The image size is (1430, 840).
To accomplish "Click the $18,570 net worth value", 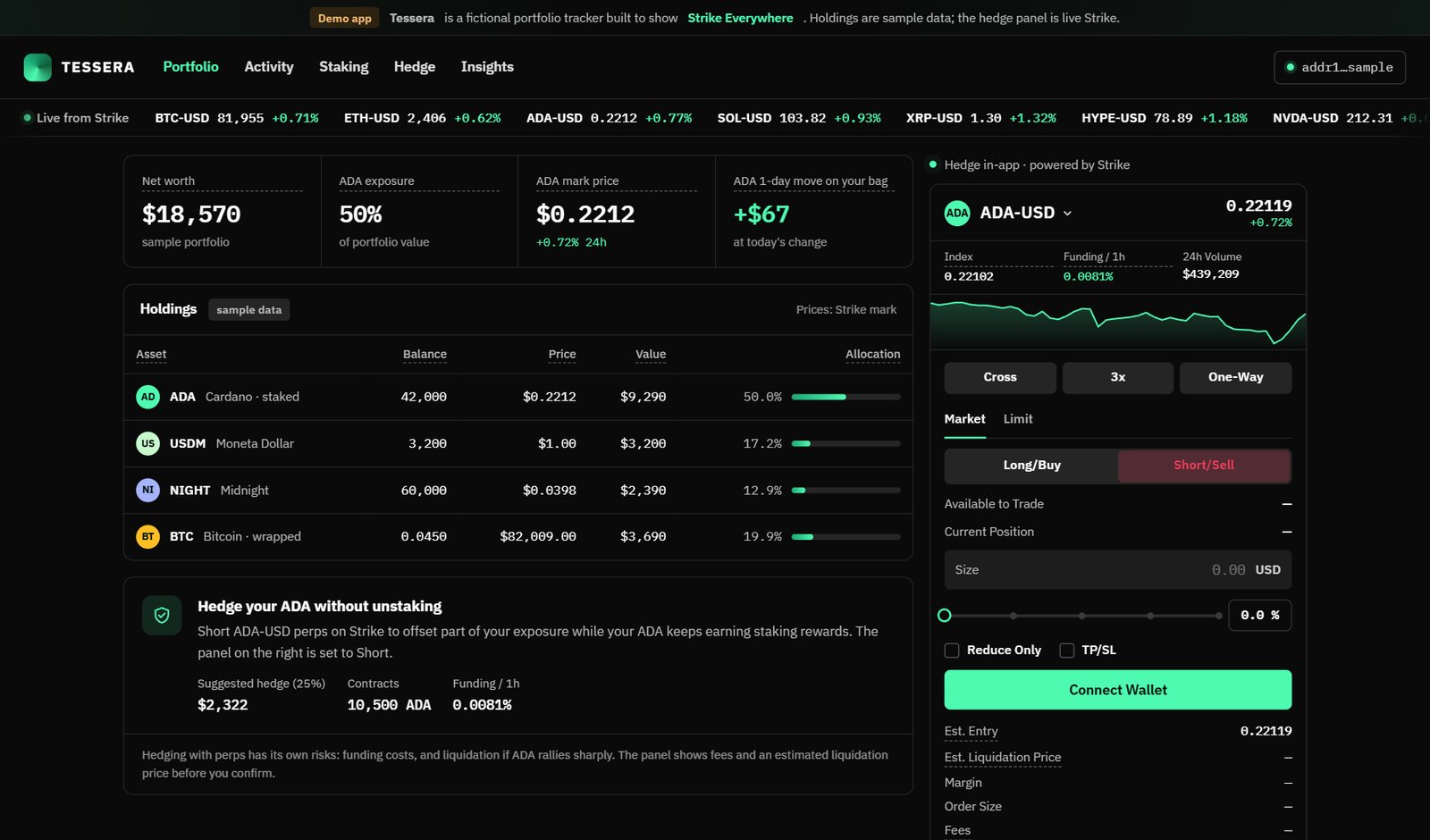I will coord(191,214).
